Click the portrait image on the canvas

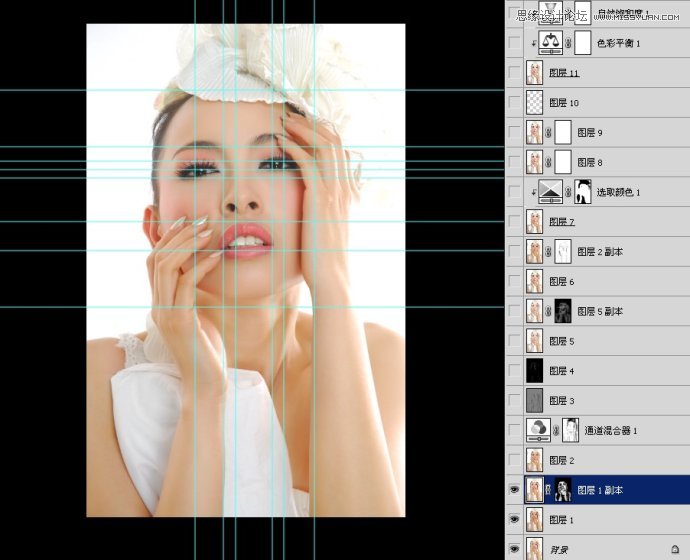246,270
